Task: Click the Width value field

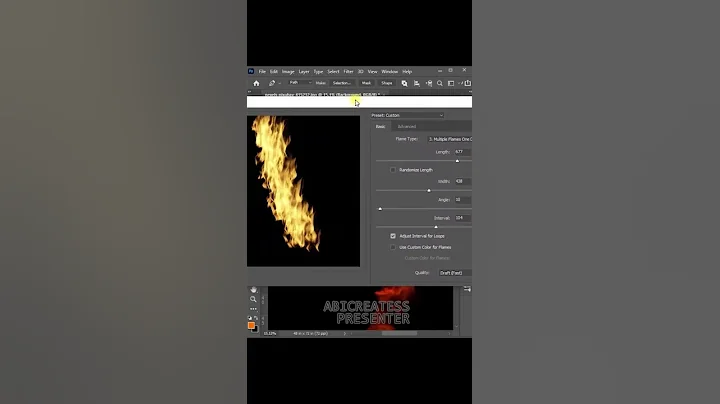Action: click(462, 181)
